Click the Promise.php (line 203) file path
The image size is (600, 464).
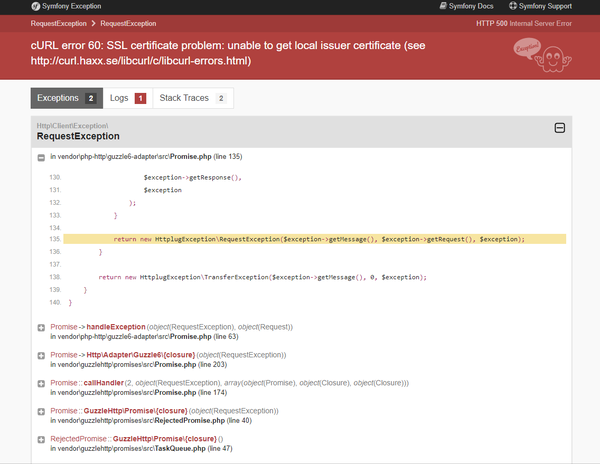139,365
